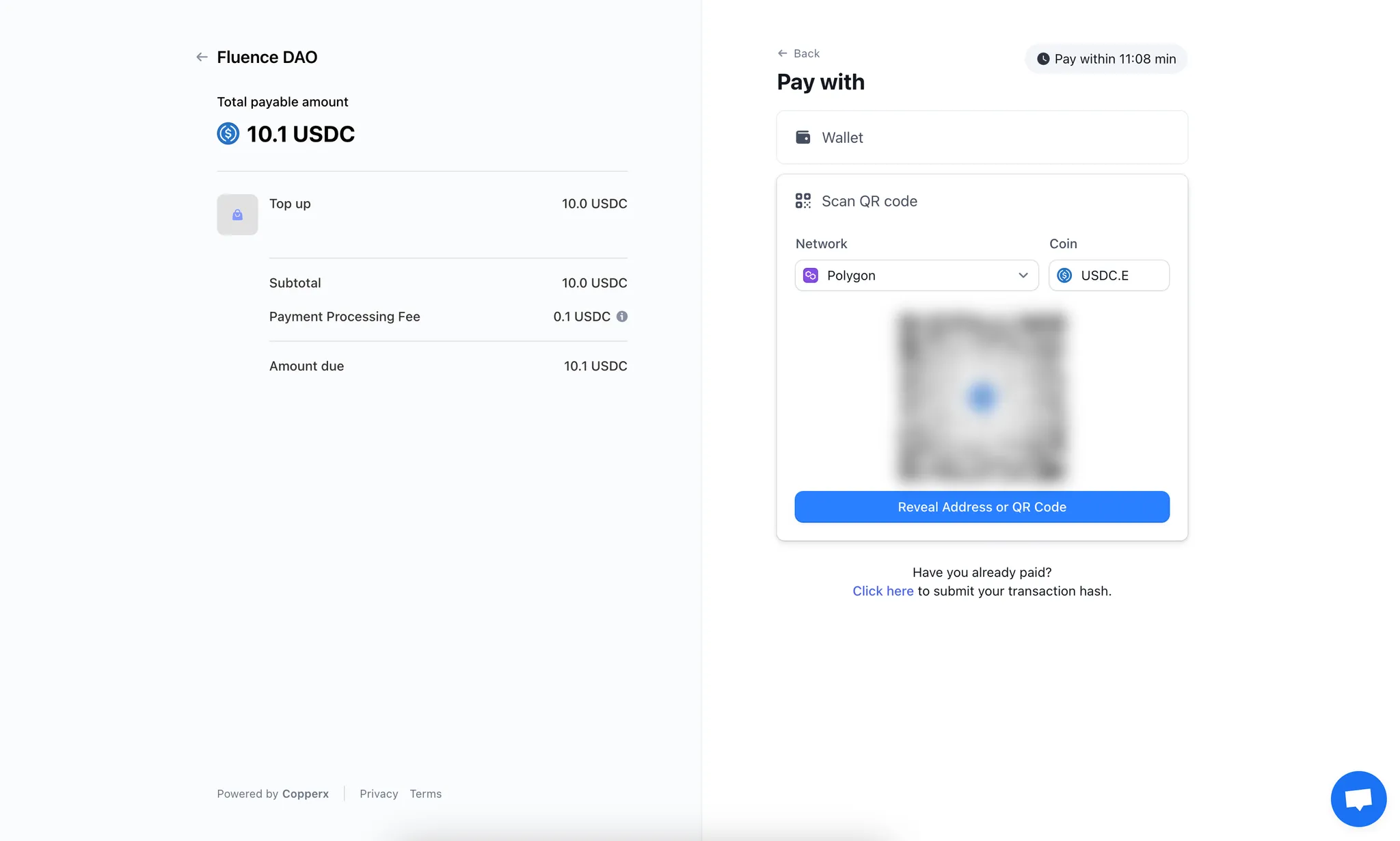Image resolution: width=1400 pixels, height=841 pixels.
Task: Click the Back navigation link
Action: point(798,53)
